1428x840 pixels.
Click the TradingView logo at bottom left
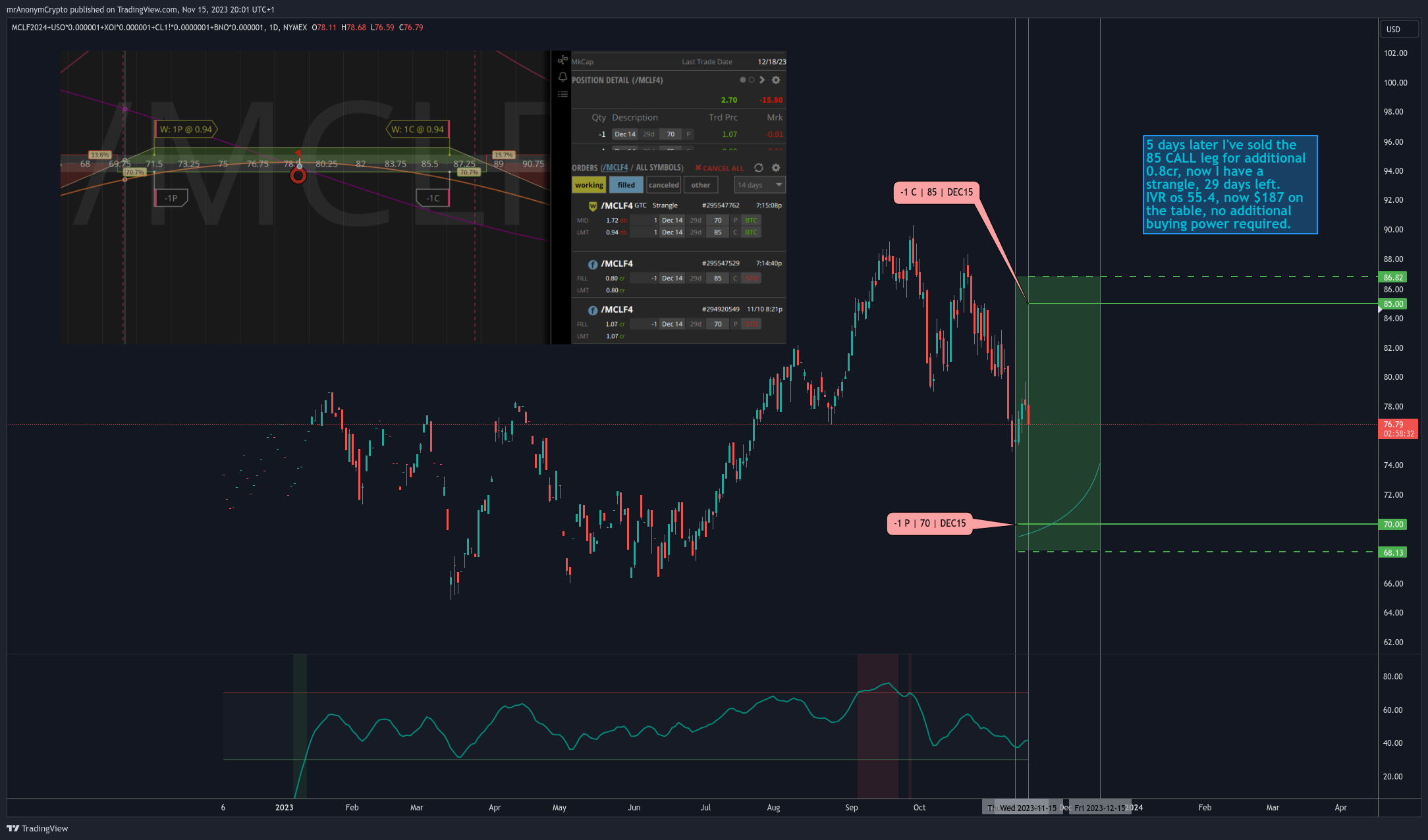click(x=38, y=828)
